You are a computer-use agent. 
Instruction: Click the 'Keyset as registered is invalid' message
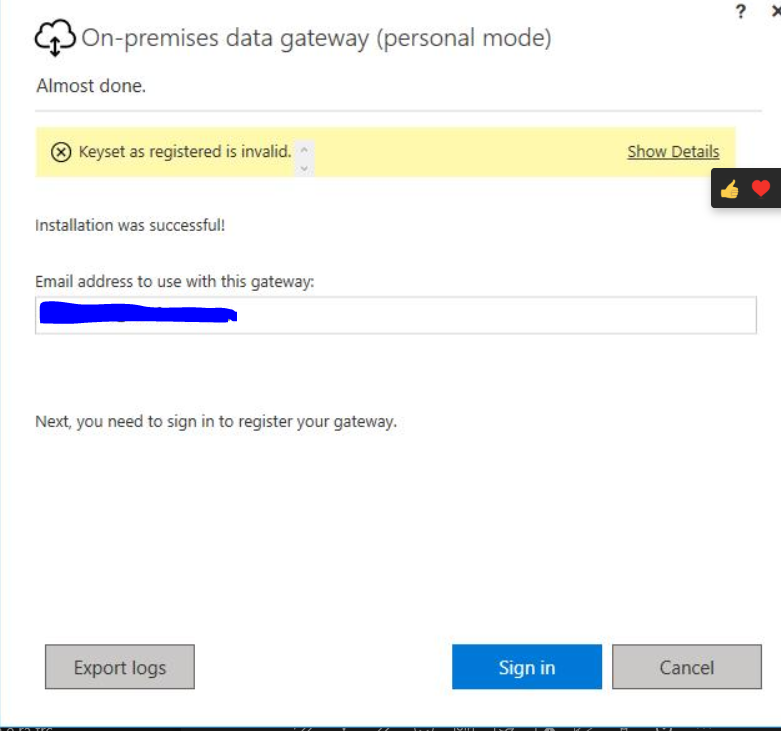click(185, 152)
